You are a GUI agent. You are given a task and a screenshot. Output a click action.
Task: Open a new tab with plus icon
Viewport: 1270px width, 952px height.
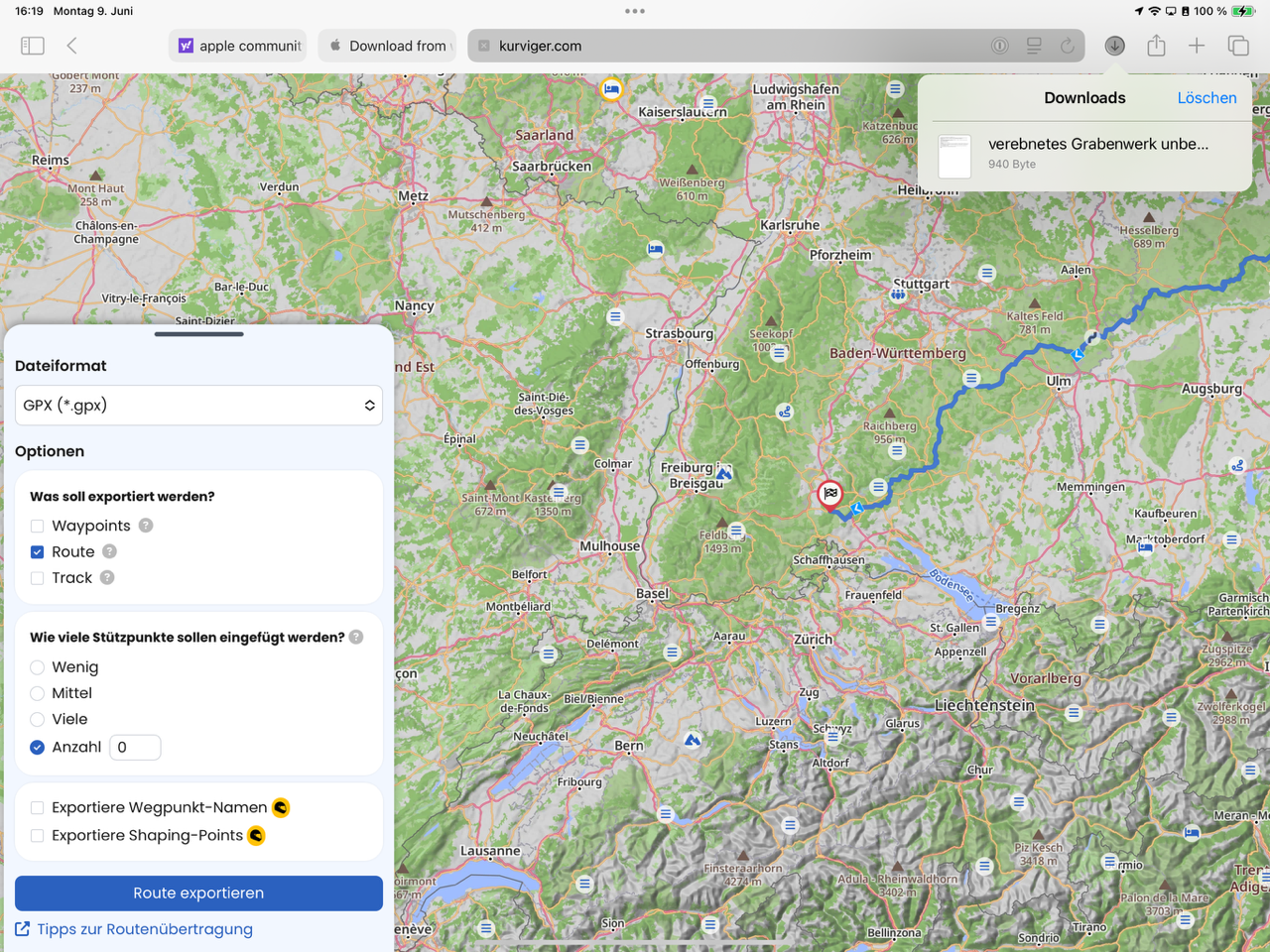click(x=1197, y=46)
